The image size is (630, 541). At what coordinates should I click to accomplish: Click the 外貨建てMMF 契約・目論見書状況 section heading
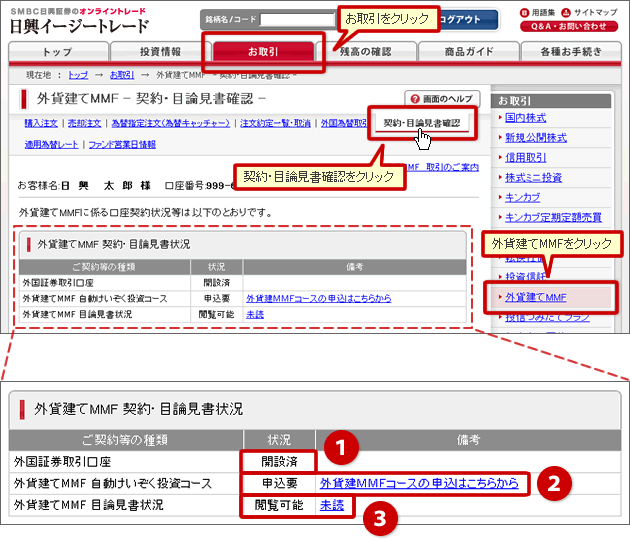[114, 244]
